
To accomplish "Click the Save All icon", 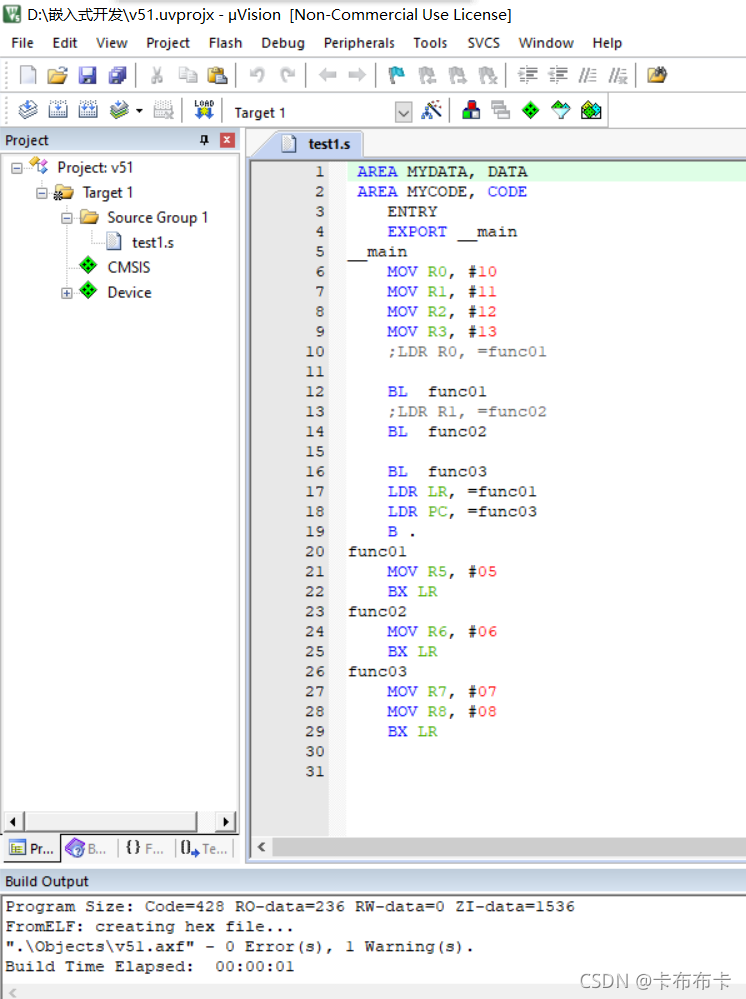I will 118,75.
